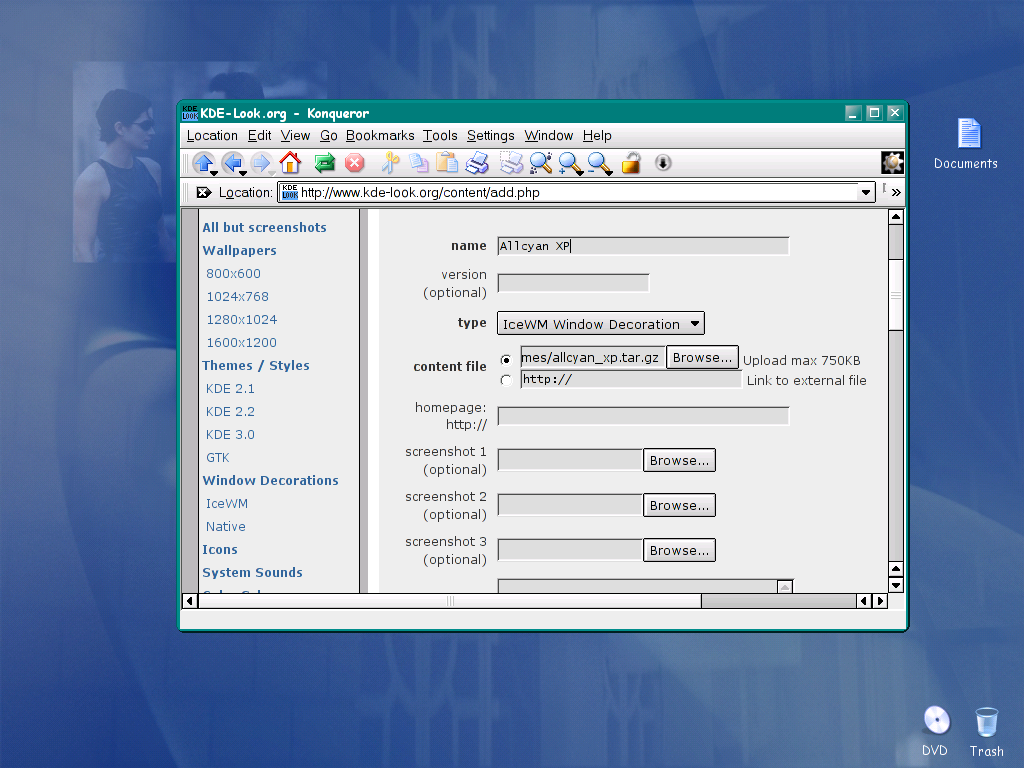Go back with the Back arrow icon
The height and width of the screenshot is (768, 1024).
click(x=232, y=163)
